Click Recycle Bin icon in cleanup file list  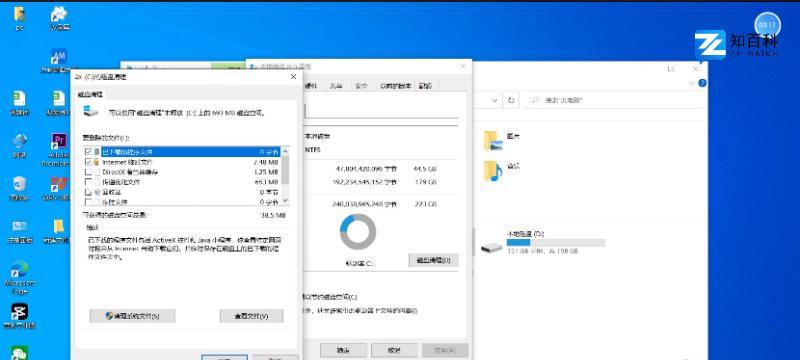click(96, 192)
